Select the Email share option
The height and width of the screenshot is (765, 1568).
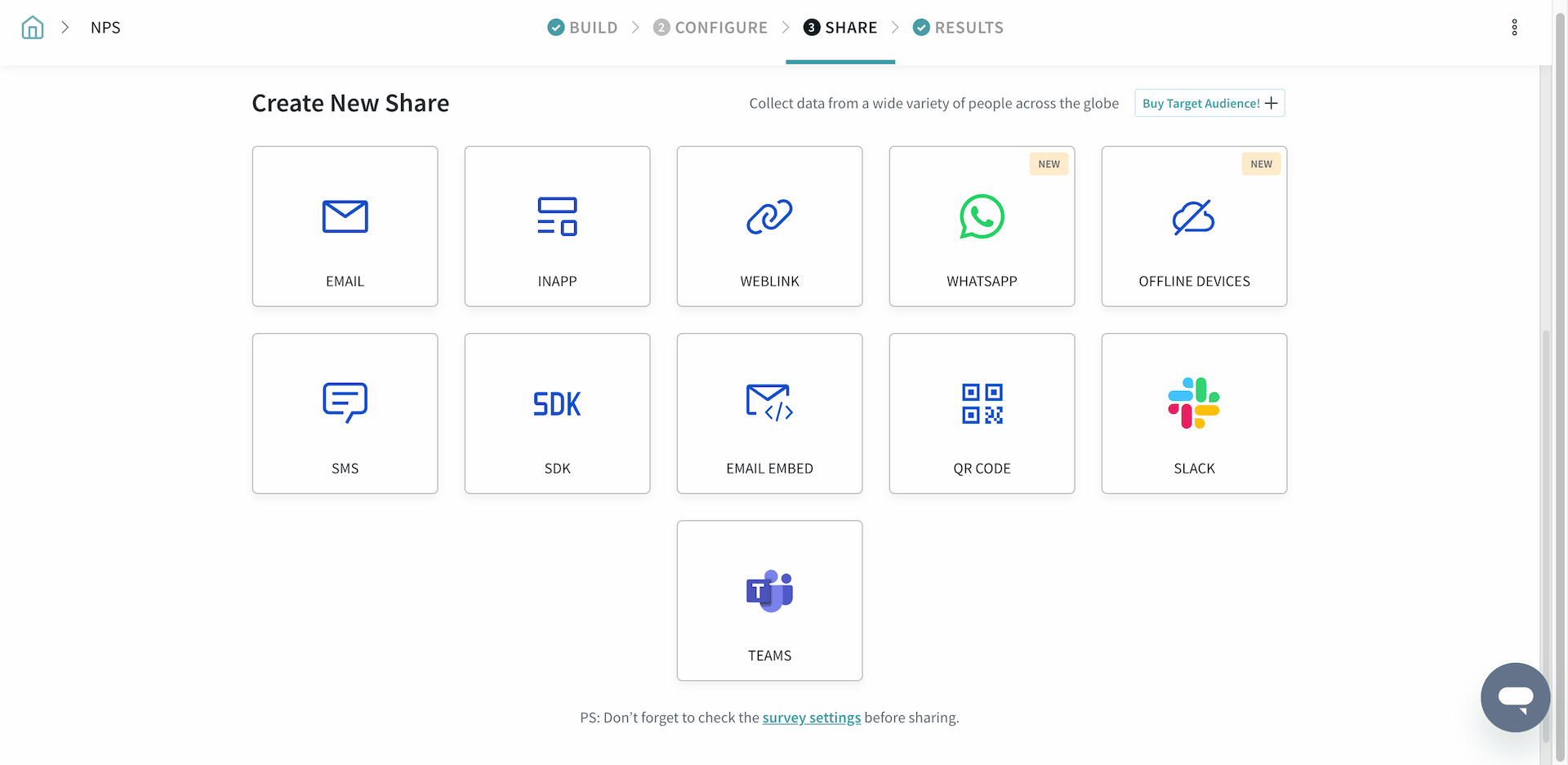point(345,226)
